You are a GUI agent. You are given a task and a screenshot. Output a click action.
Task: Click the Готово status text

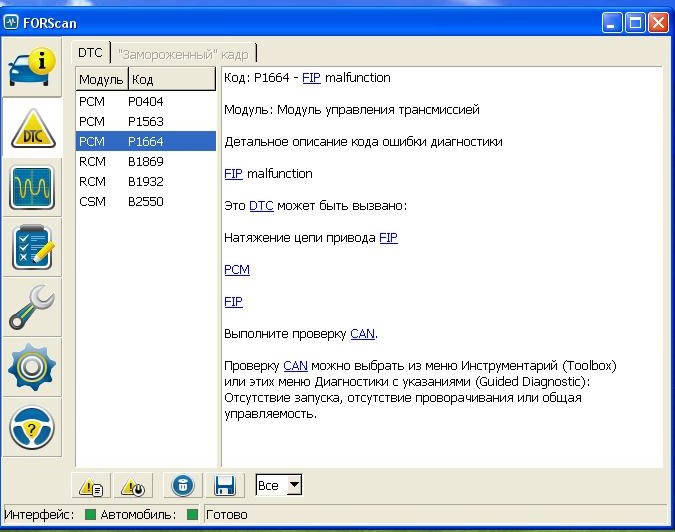click(226, 515)
